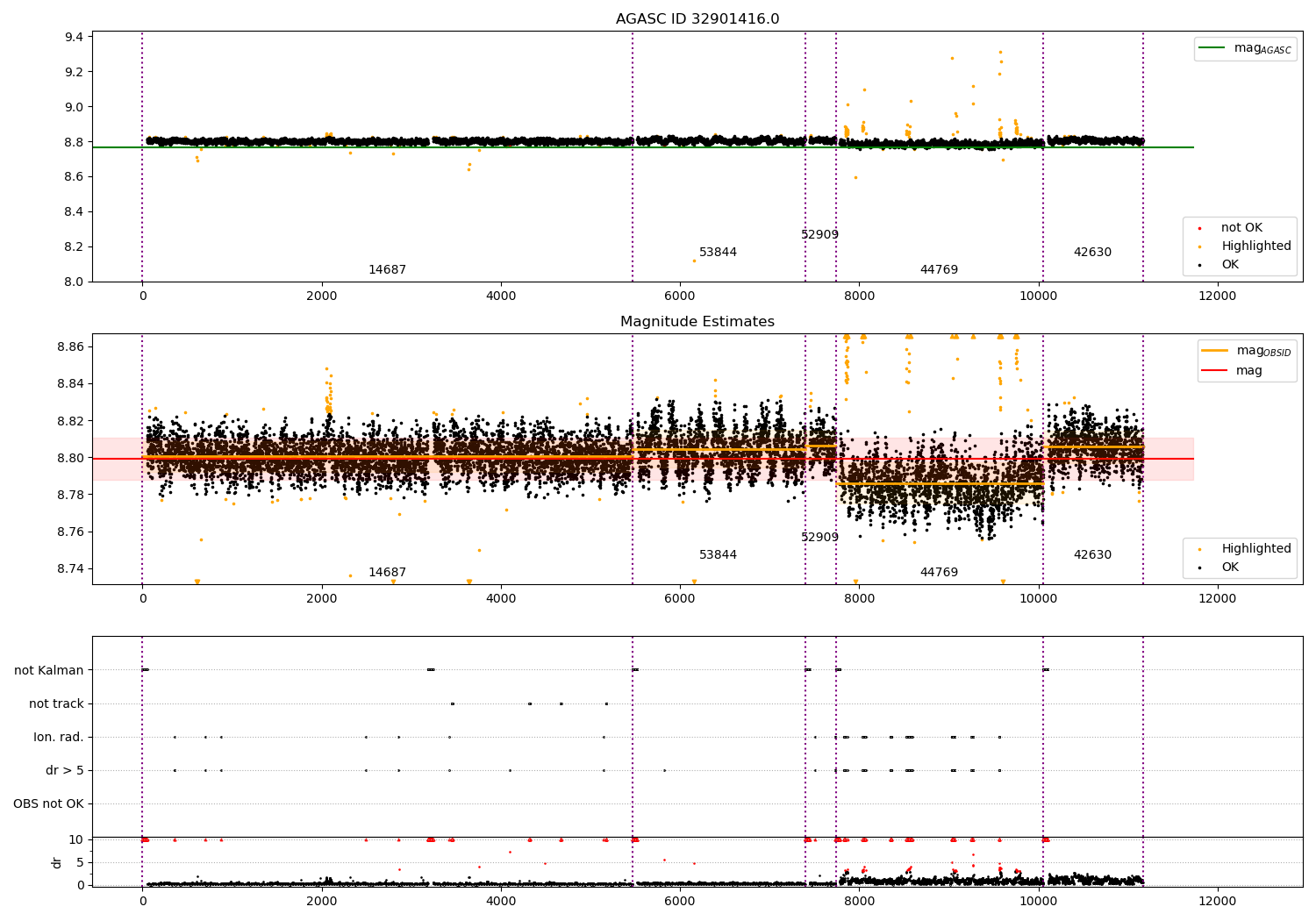The width and height of the screenshot is (1316, 921).
Task: Click the 8.84 y-axis tick label
Action: [71, 384]
